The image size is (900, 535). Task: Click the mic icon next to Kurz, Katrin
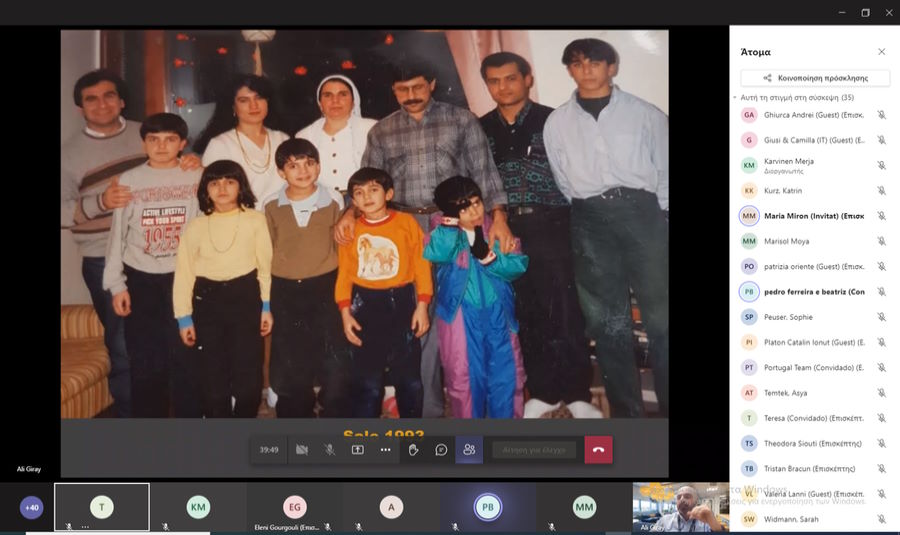[881, 191]
